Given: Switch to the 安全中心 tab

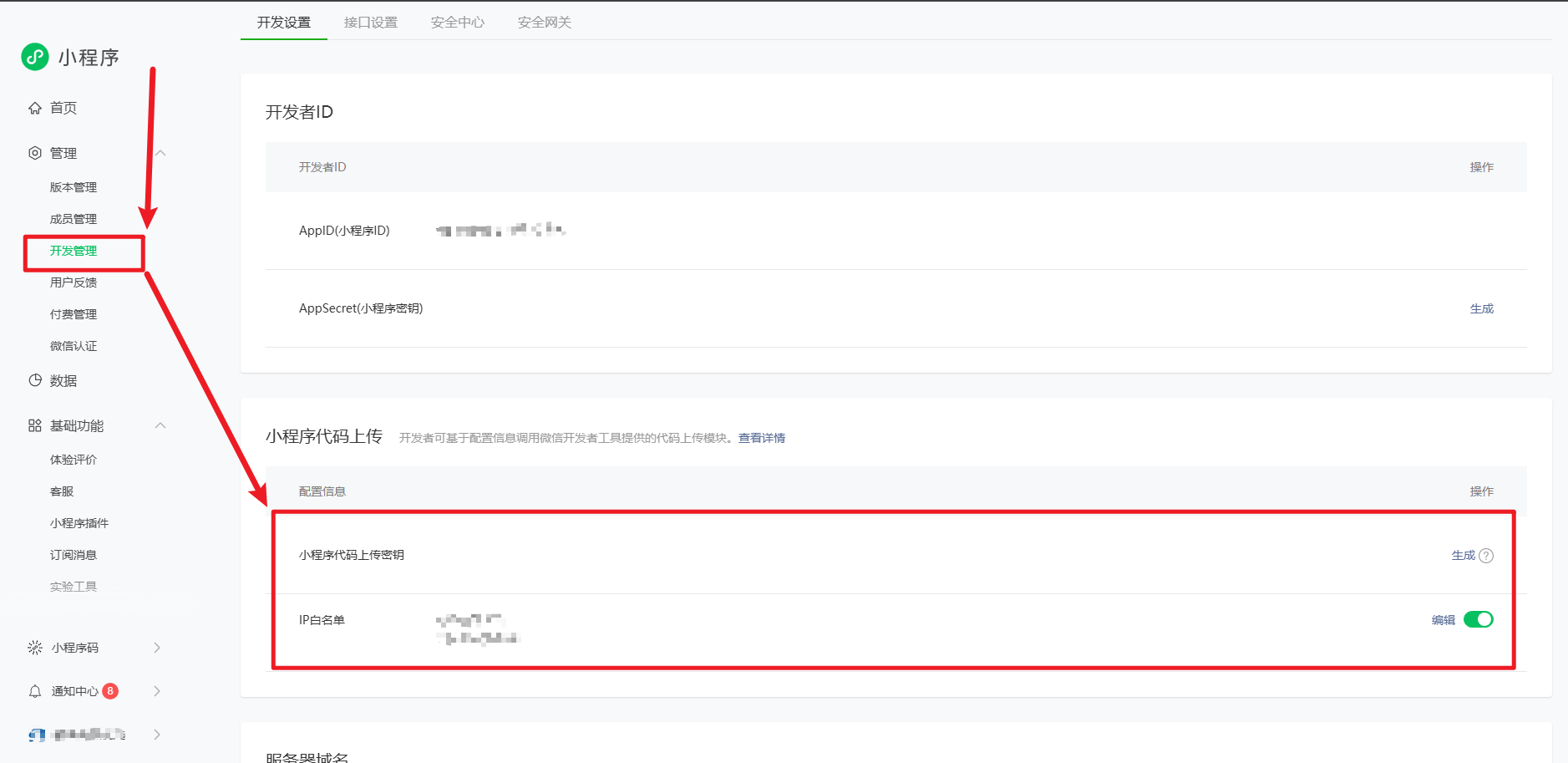Looking at the screenshot, I should (458, 23).
